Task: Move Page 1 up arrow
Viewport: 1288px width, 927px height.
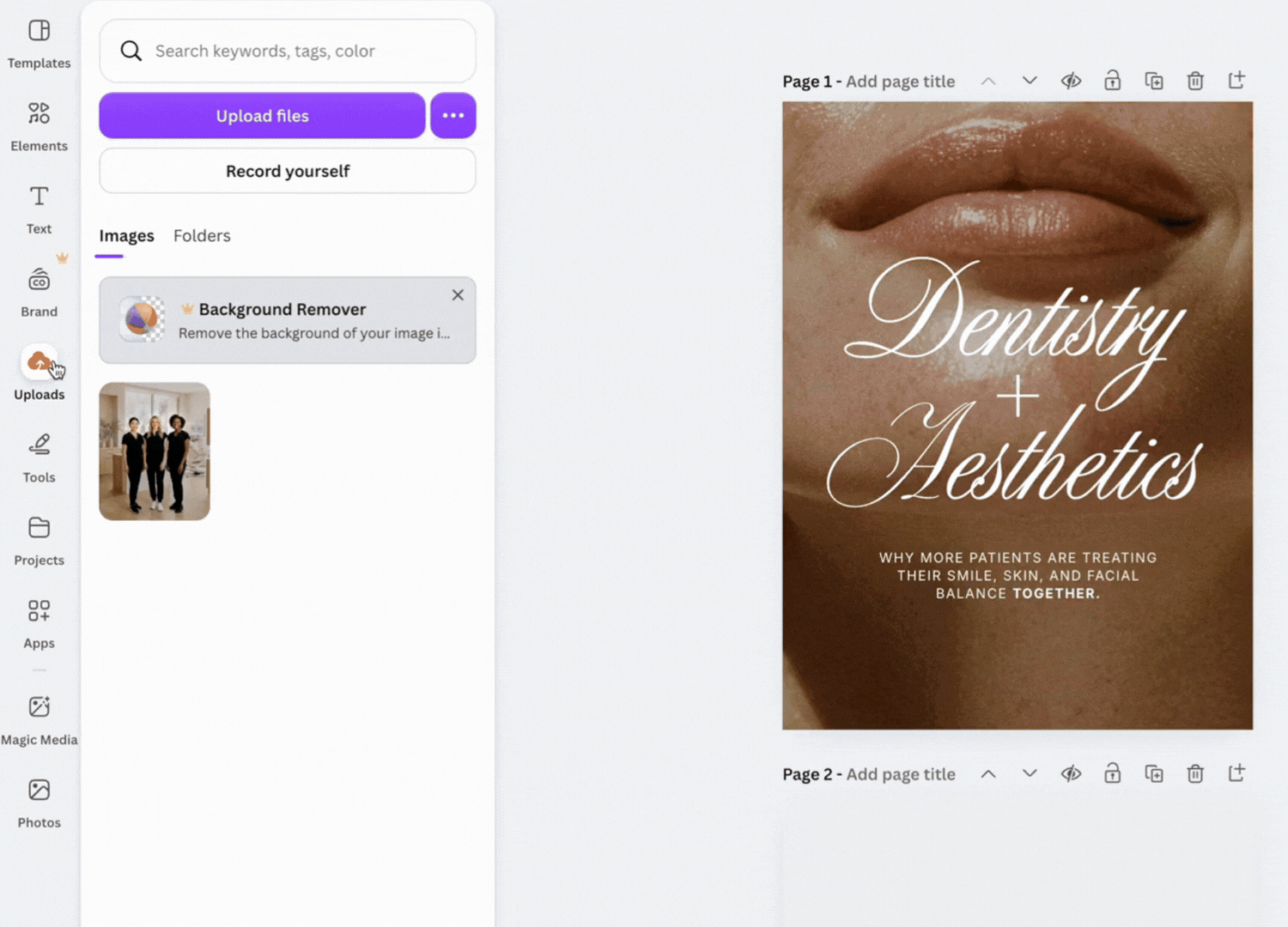Action: point(988,81)
